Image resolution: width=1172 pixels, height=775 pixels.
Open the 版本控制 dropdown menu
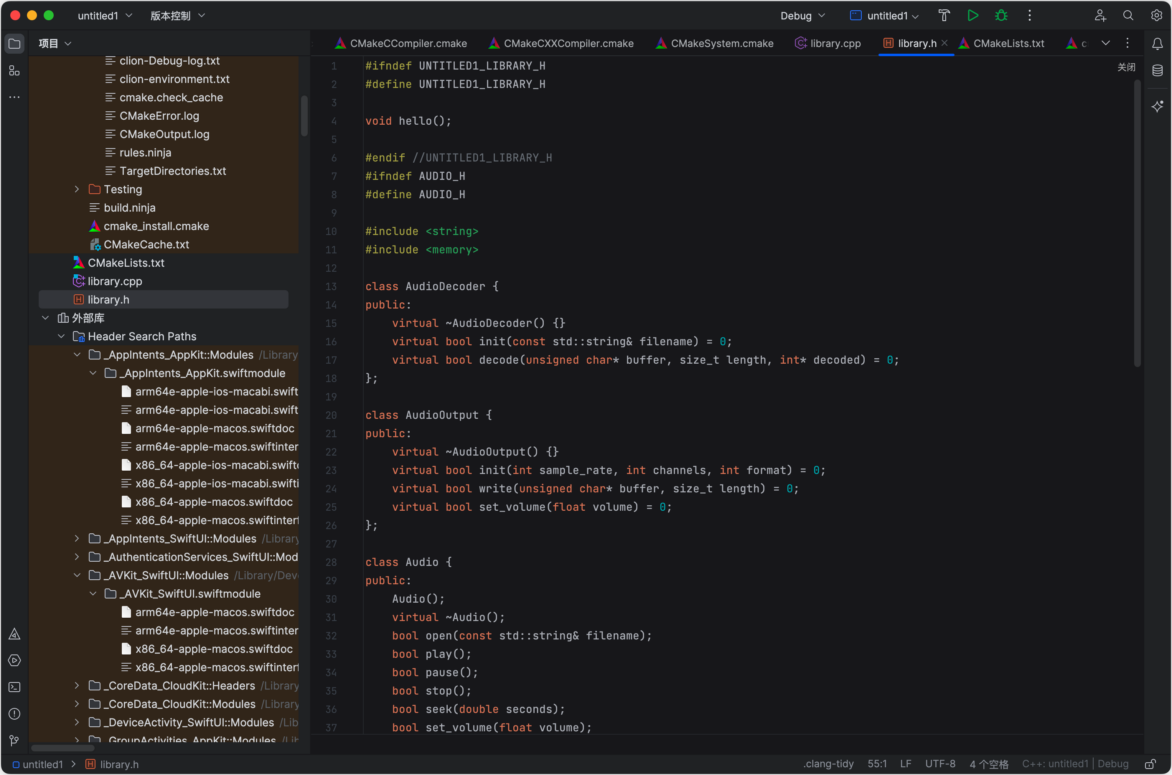click(178, 16)
